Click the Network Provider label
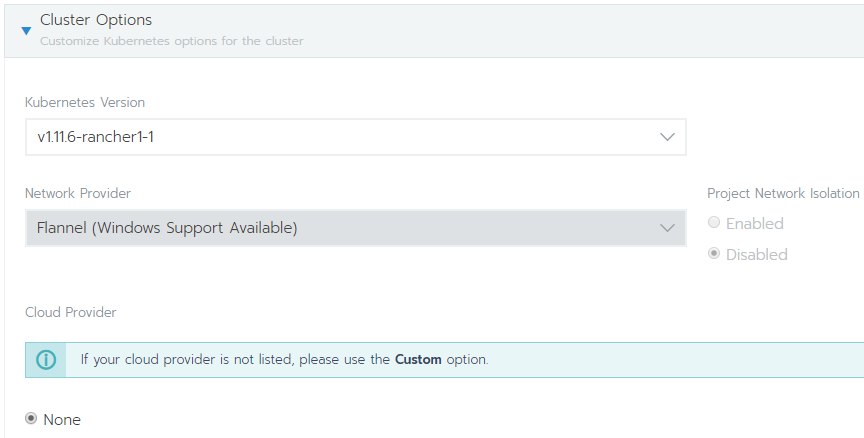This screenshot has width=864, height=438. click(x=78, y=193)
